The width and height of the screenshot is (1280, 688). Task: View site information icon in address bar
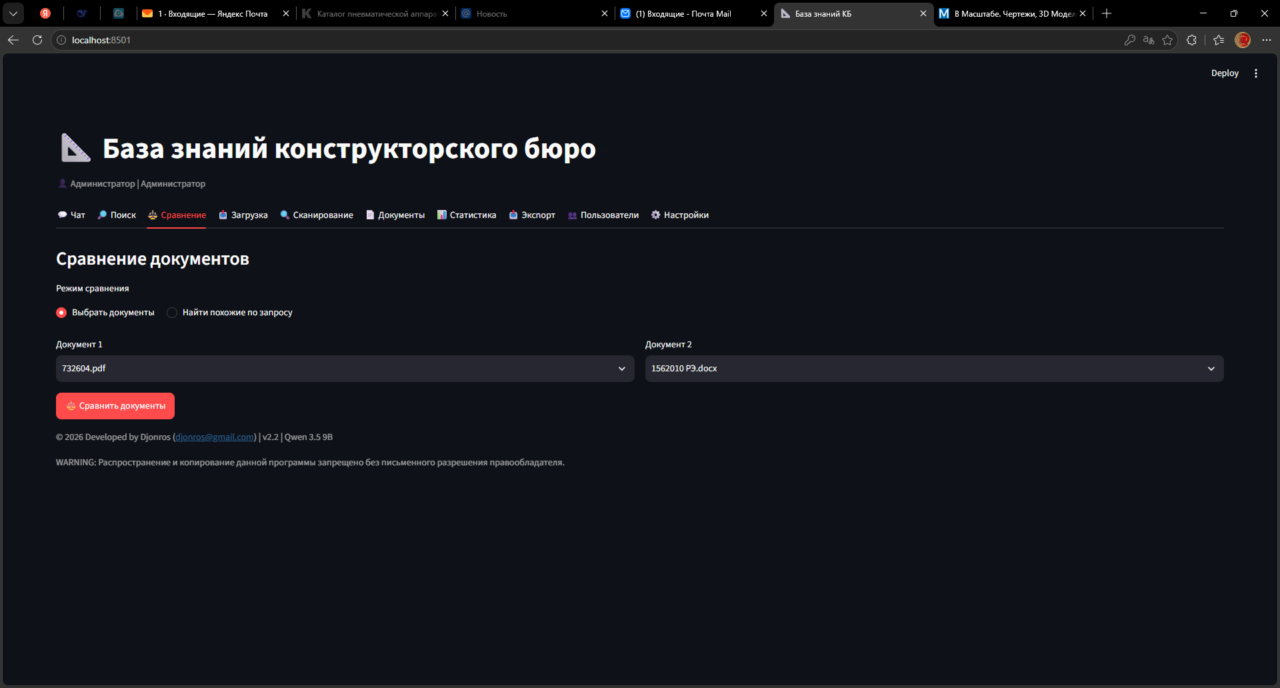pyautogui.click(x=61, y=40)
